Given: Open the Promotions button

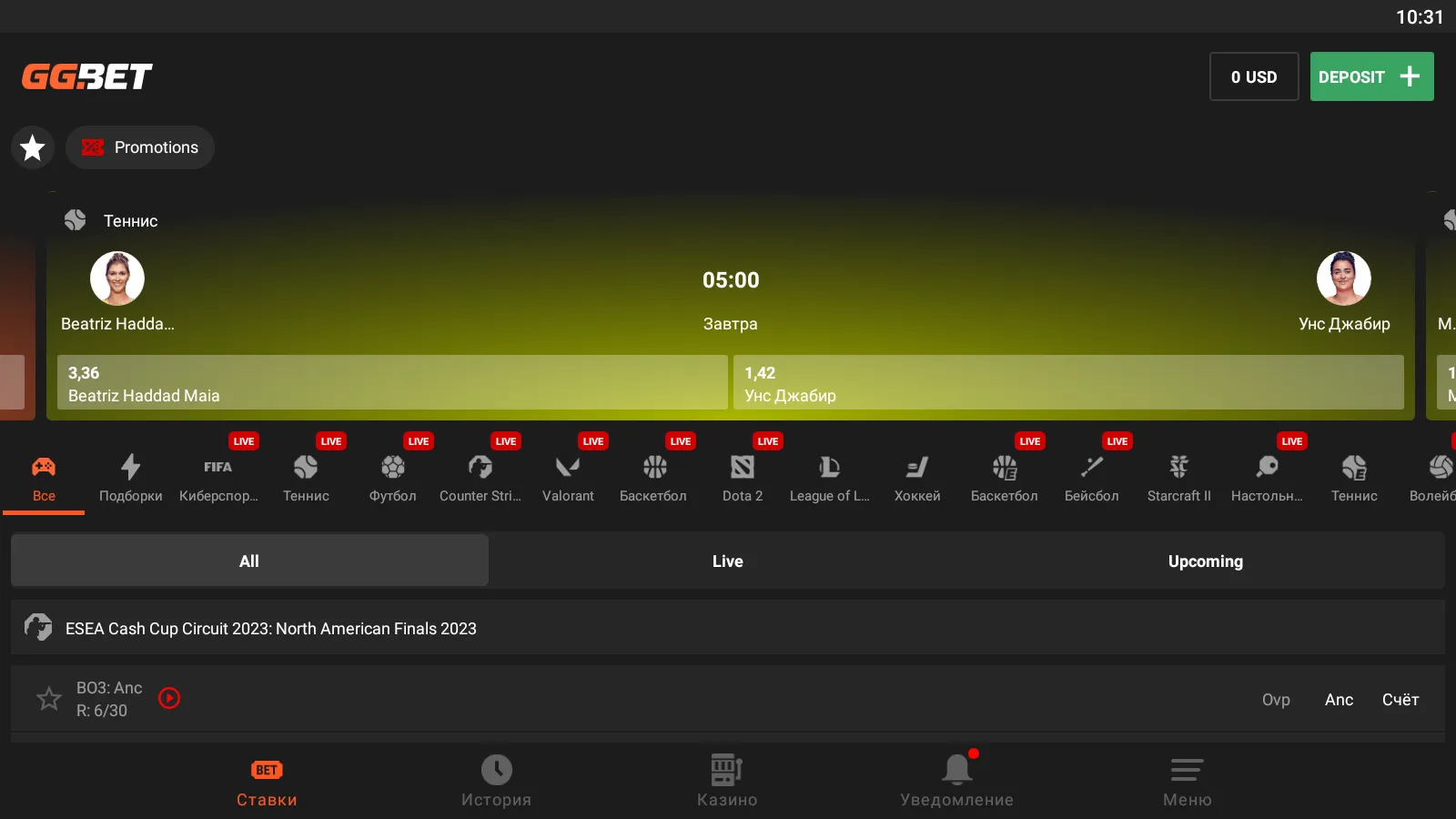Looking at the screenshot, I should click(x=140, y=147).
